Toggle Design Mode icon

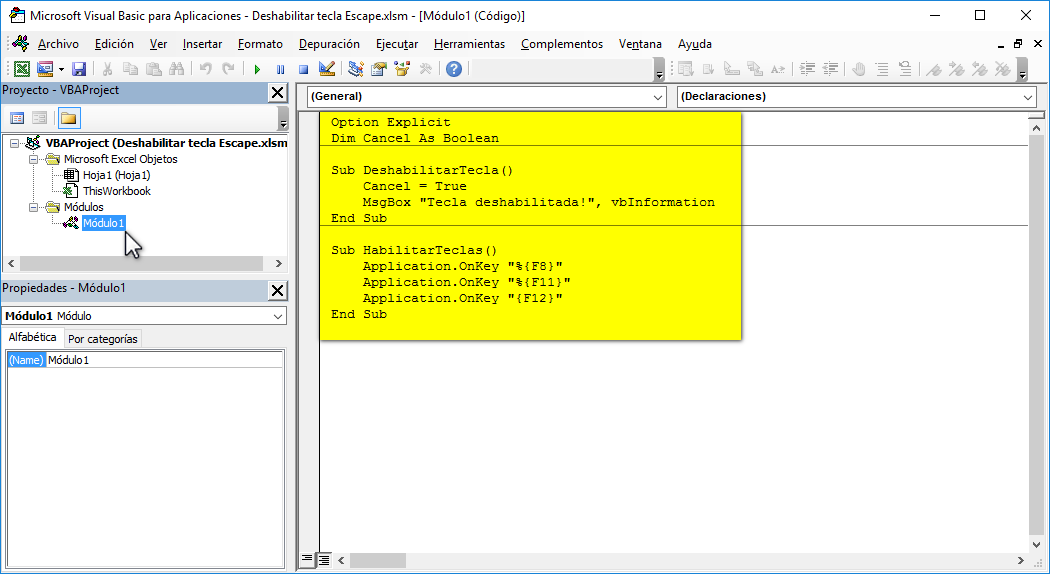pos(327,69)
